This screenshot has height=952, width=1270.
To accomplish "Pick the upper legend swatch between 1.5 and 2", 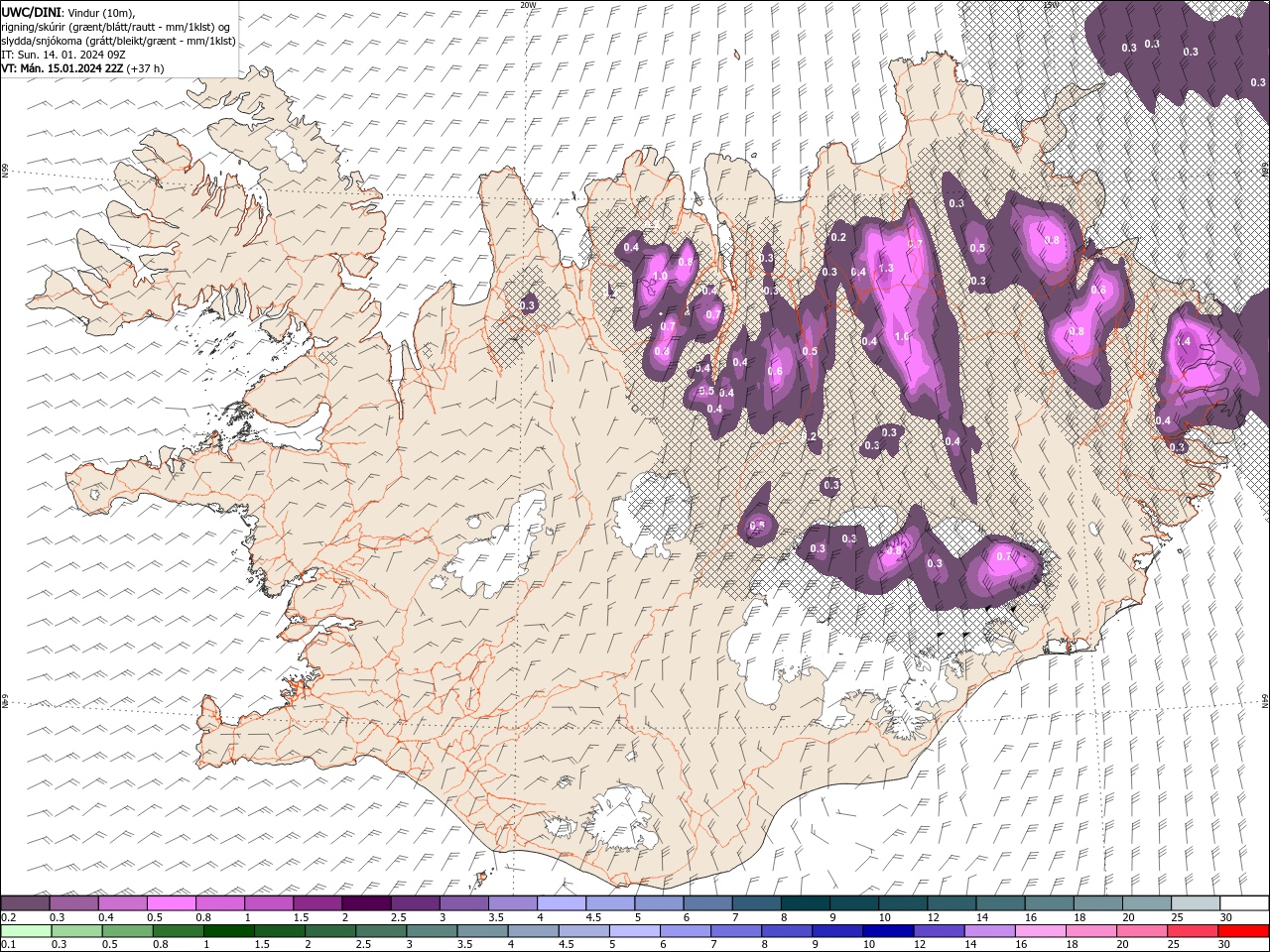I will point(317,903).
